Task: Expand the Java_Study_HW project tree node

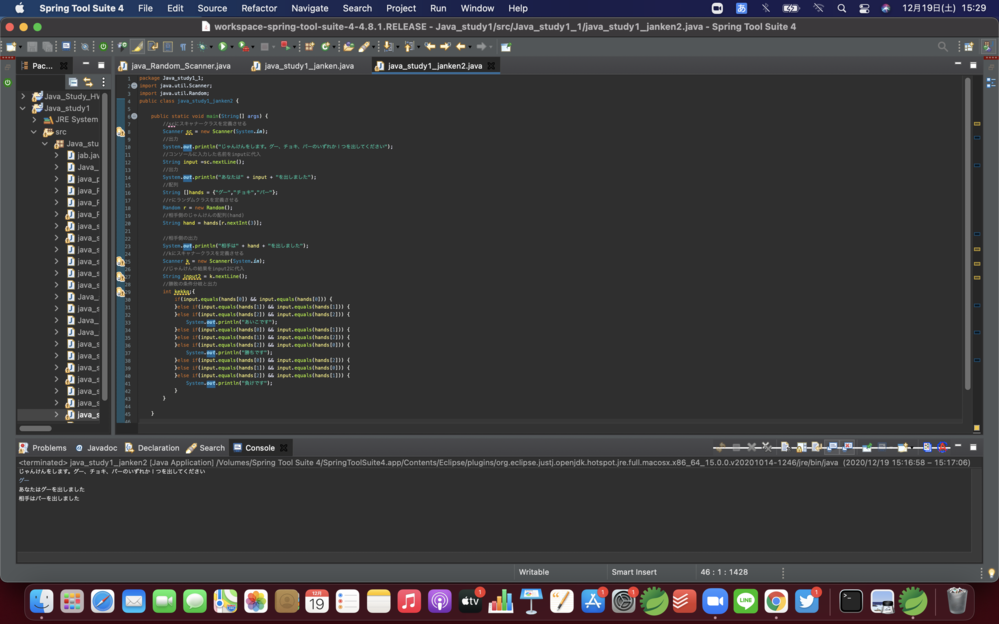Action: pyautogui.click(x=24, y=97)
